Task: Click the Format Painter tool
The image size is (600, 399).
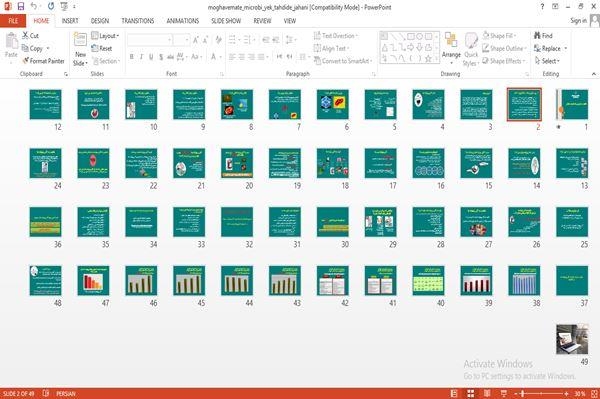Action: pos(43,61)
